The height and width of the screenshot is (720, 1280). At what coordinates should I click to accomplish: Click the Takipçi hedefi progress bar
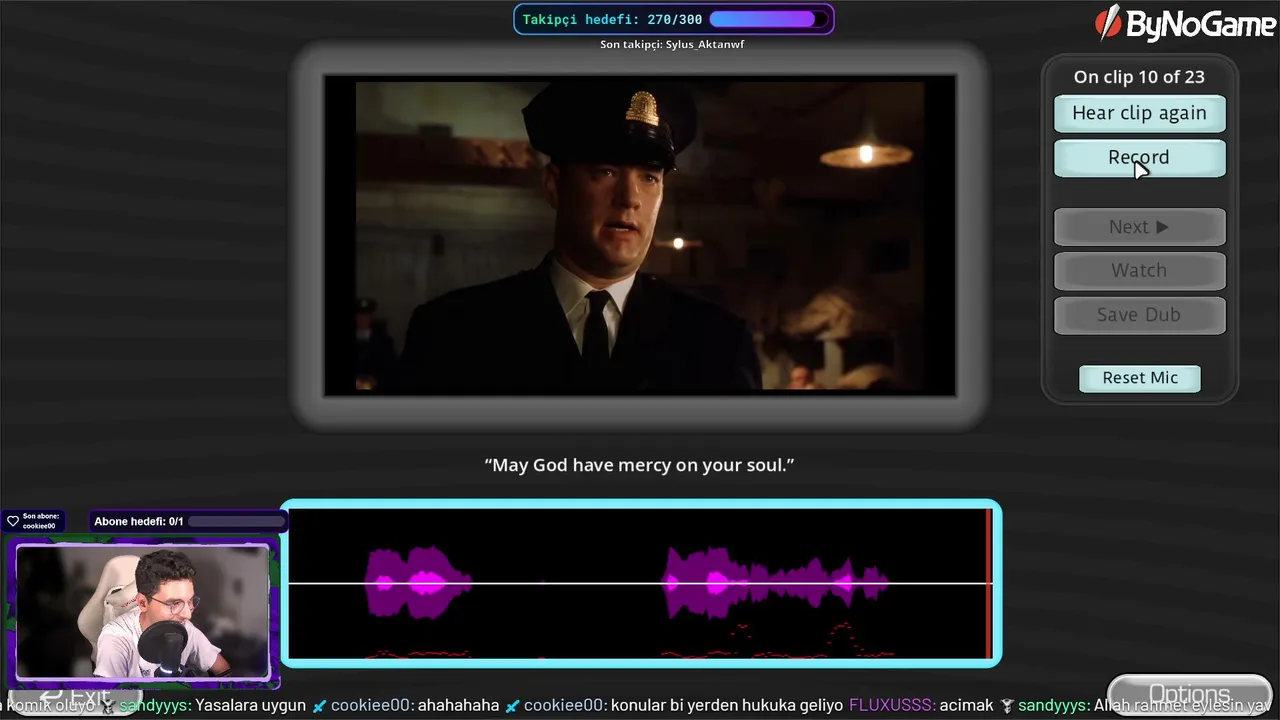(769, 19)
